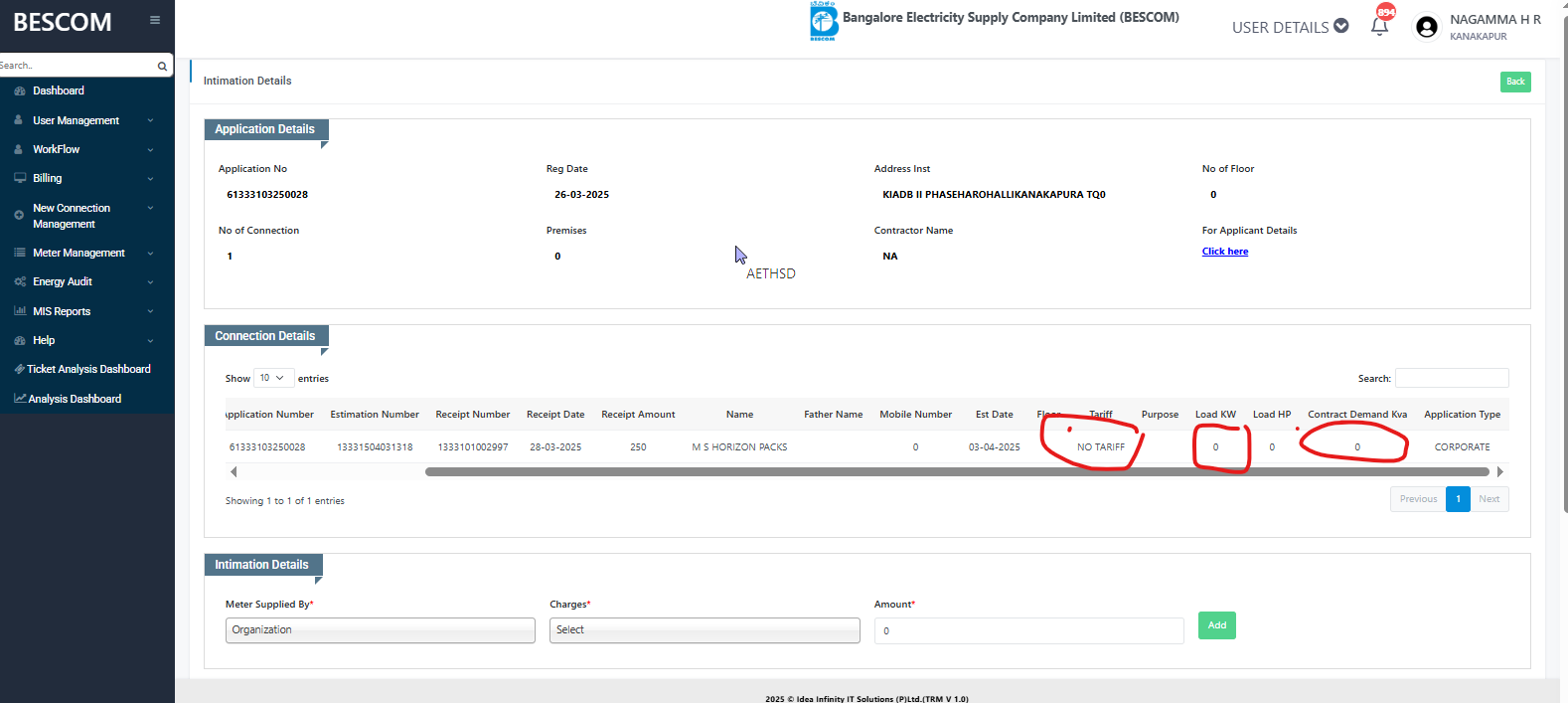Click the sidebar search input field

coord(78,66)
